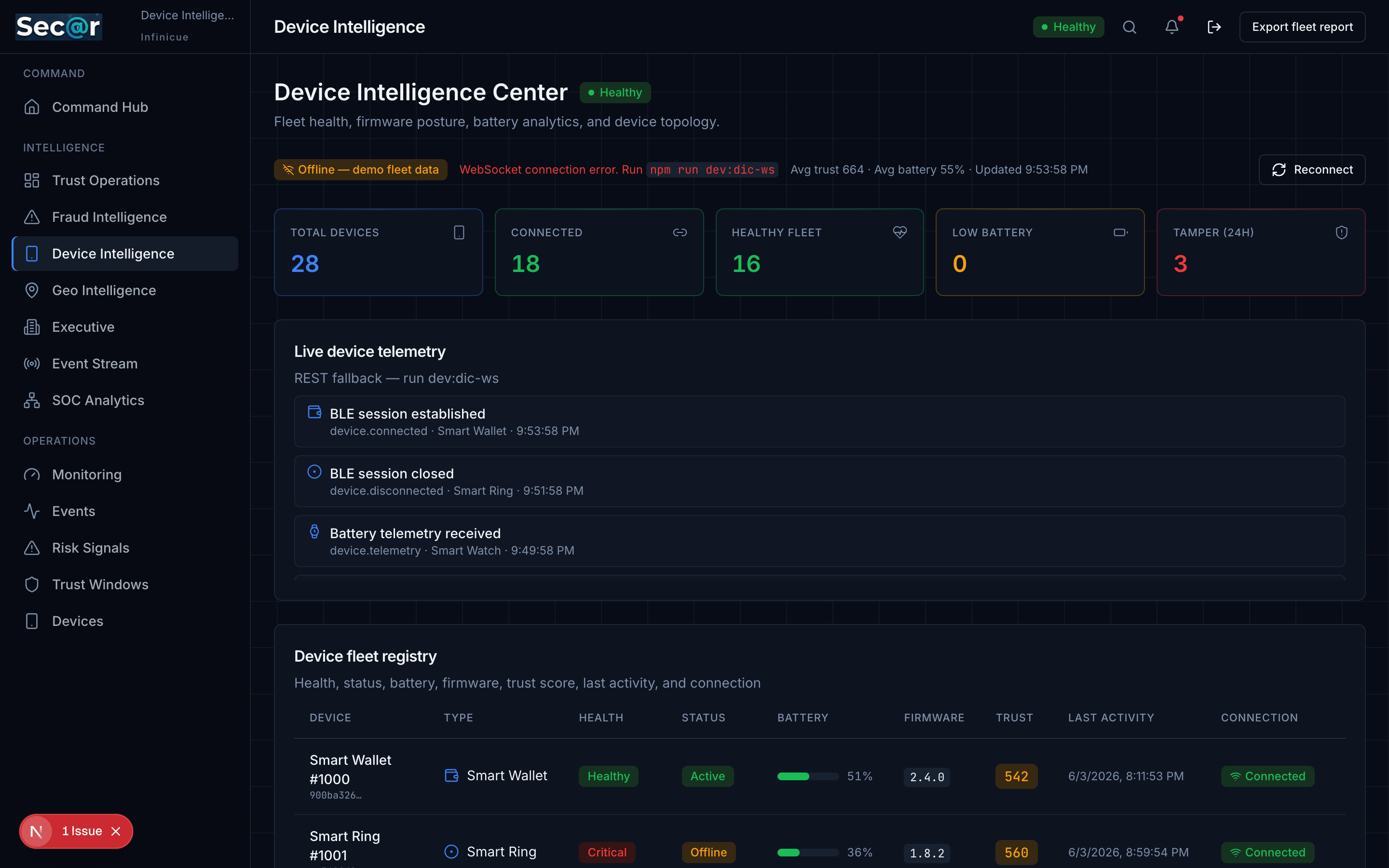The width and height of the screenshot is (1389, 868).
Task: Click Healthy badge beside page title
Action: [615, 93]
